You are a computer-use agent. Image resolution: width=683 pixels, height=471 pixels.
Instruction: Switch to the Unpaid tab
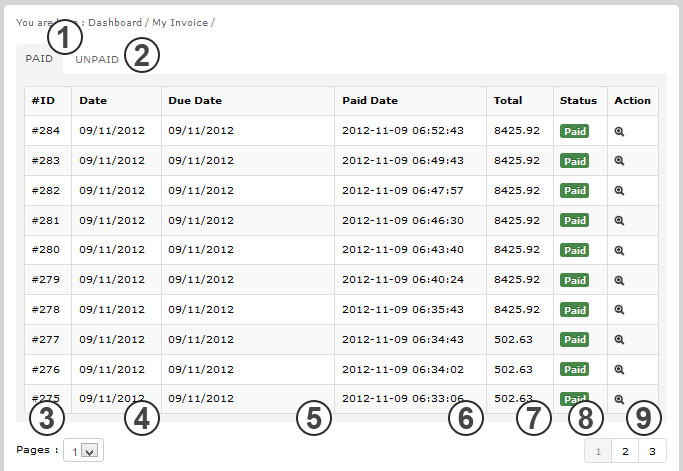[96, 60]
